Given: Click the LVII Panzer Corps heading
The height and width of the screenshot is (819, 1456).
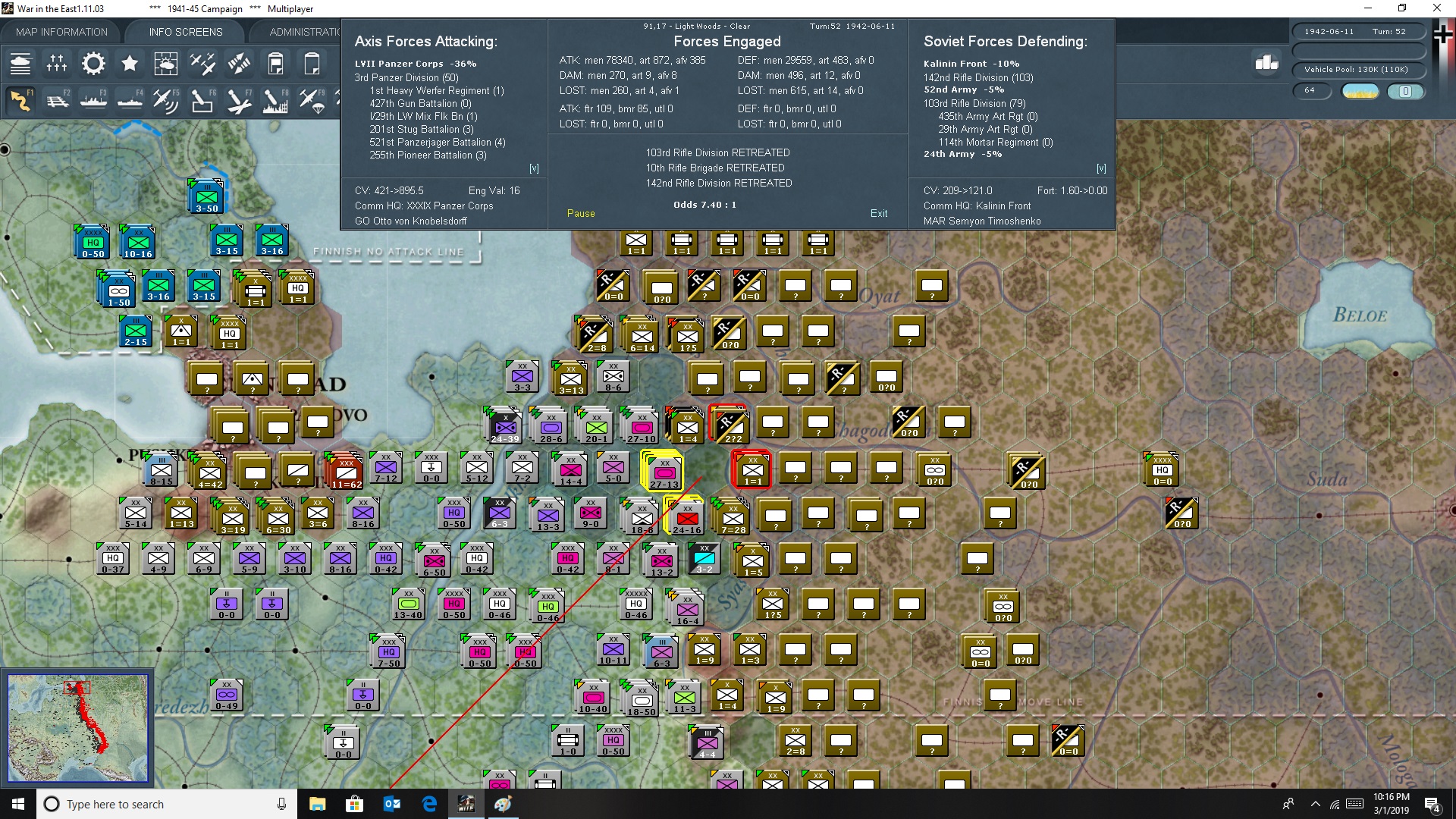Looking at the screenshot, I should (416, 64).
